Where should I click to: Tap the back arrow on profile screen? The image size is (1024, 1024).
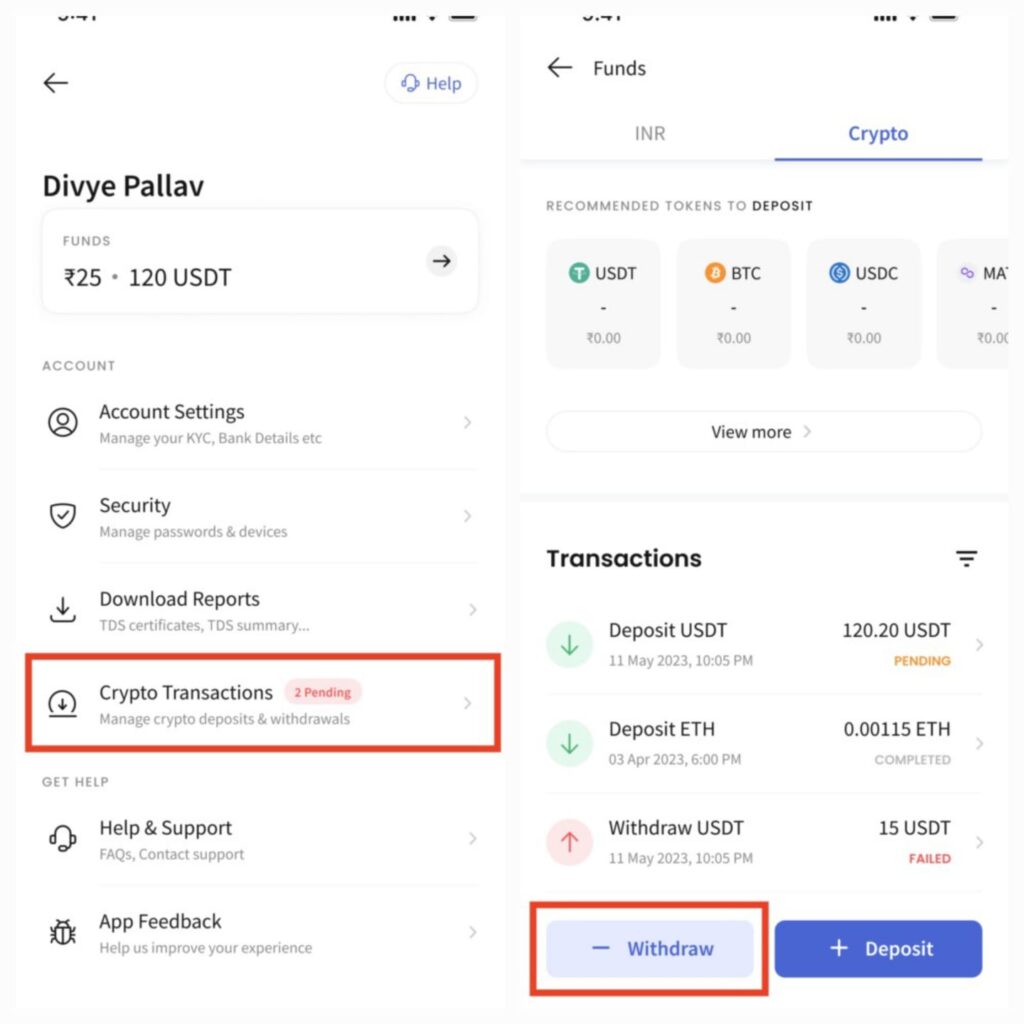coord(56,83)
